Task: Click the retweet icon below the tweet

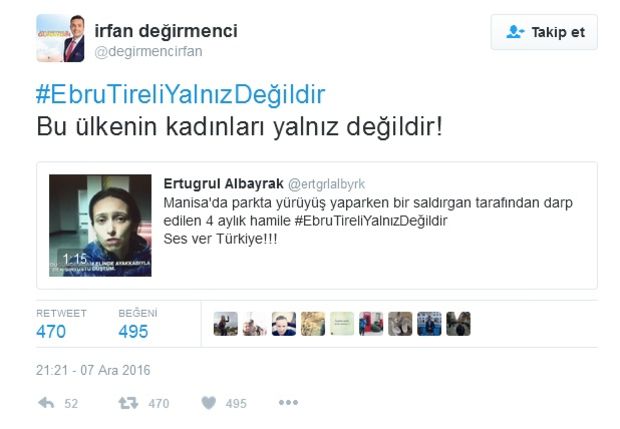Action: (128, 403)
